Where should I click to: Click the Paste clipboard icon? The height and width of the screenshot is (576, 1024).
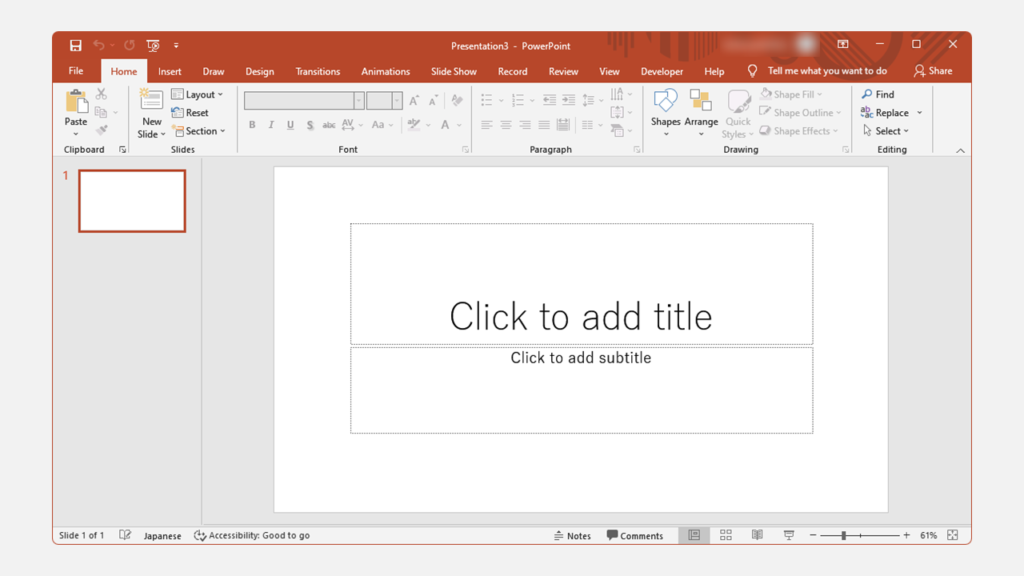[76, 102]
